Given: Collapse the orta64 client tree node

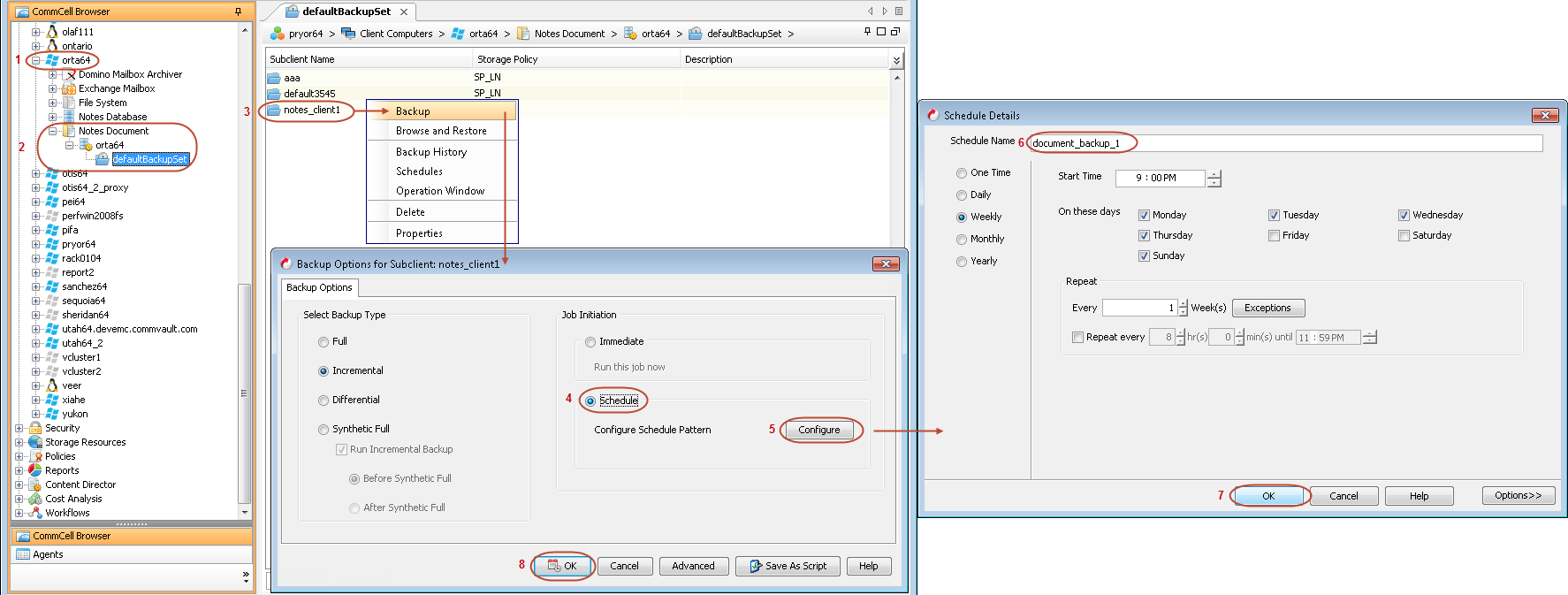Looking at the screenshot, I should (x=35, y=60).
